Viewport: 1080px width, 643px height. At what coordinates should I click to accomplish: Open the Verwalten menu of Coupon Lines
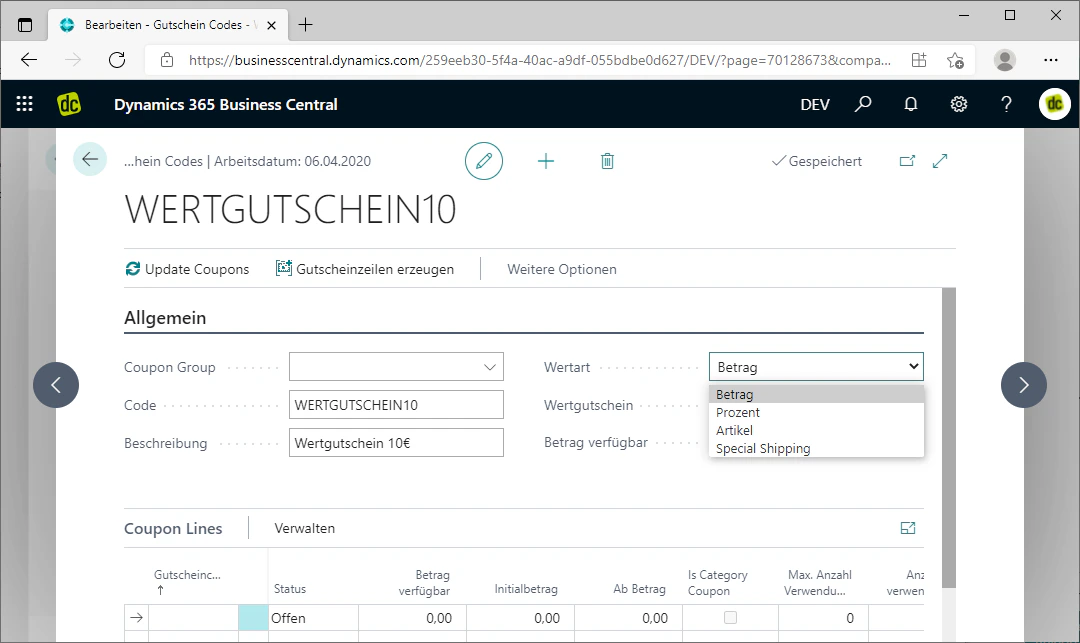pyautogui.click(x=304, y=528)
